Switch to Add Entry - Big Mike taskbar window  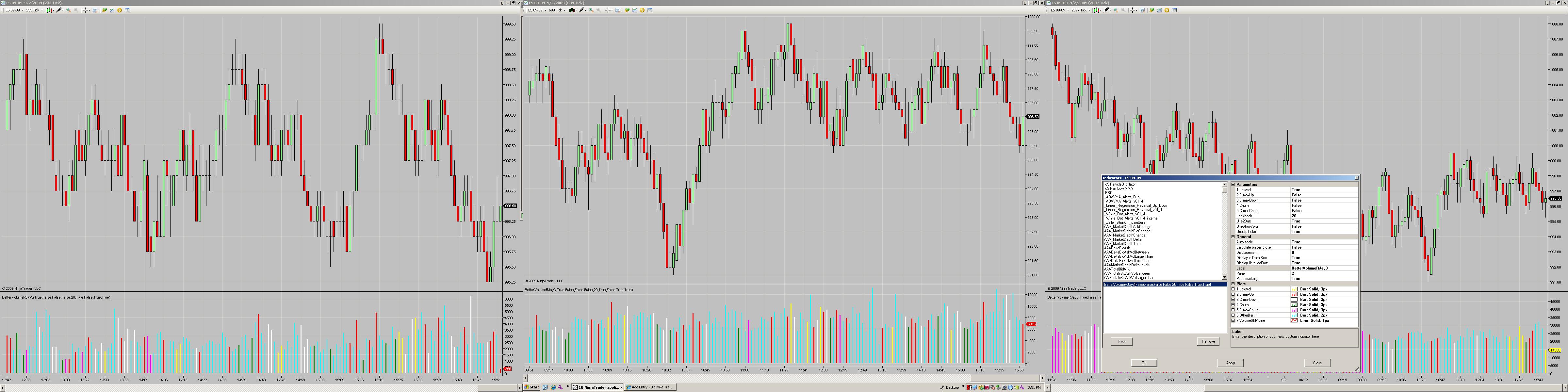pyautogui.click(x=650, y=387)
